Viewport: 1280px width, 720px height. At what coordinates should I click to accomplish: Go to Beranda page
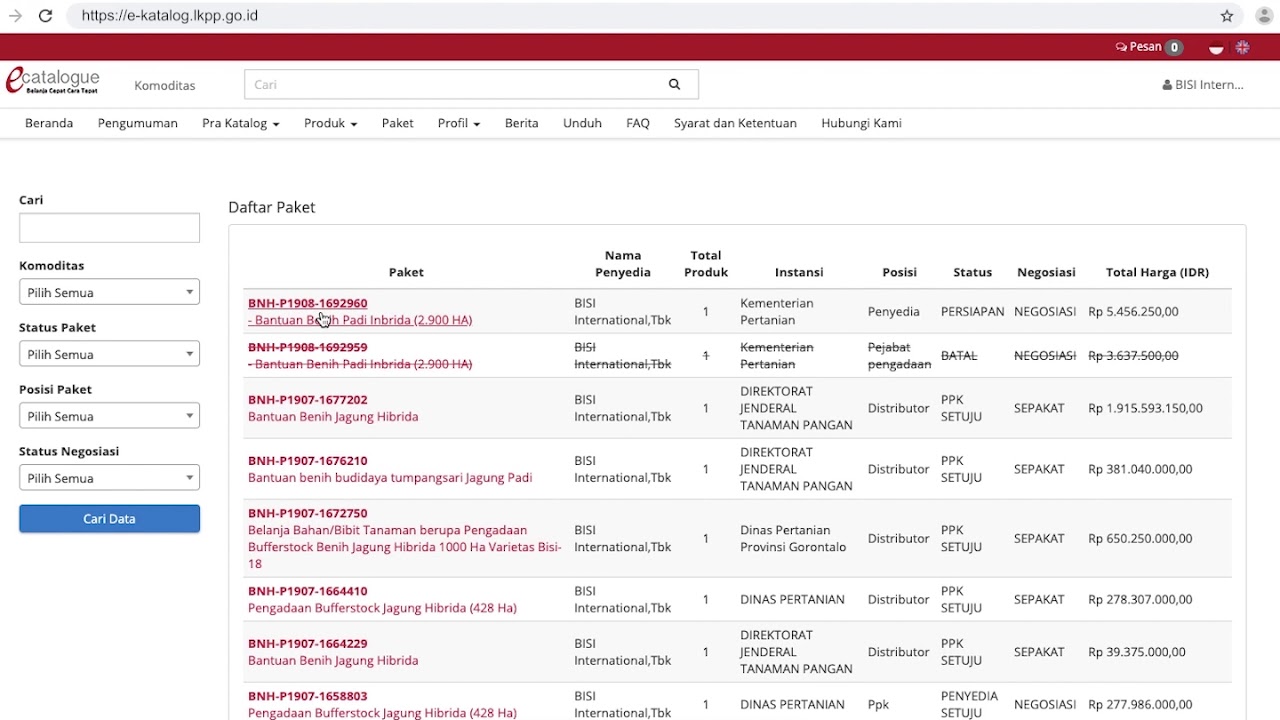tap(49, 123)
